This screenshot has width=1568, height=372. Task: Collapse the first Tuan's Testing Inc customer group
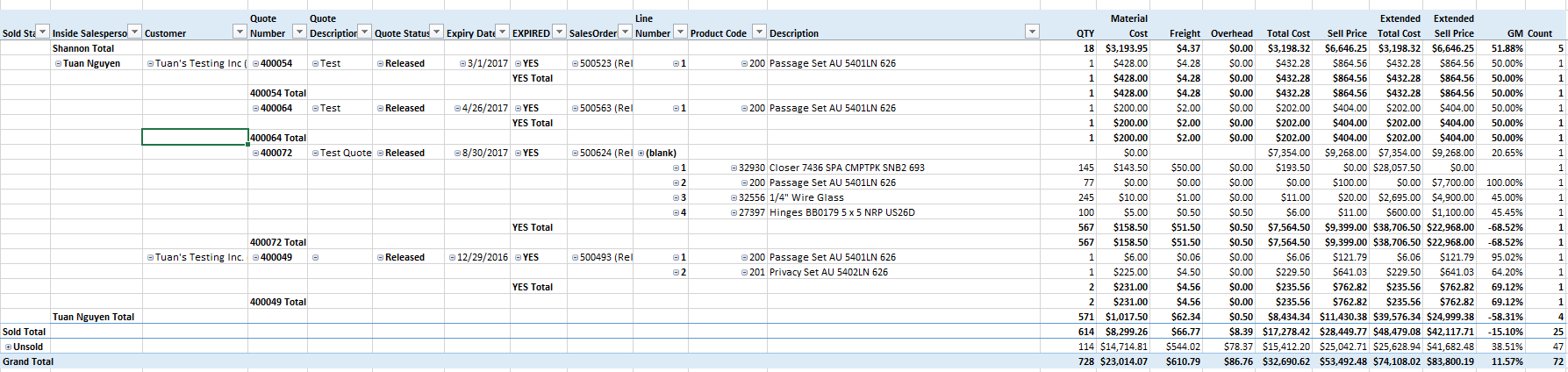point(150,64)
